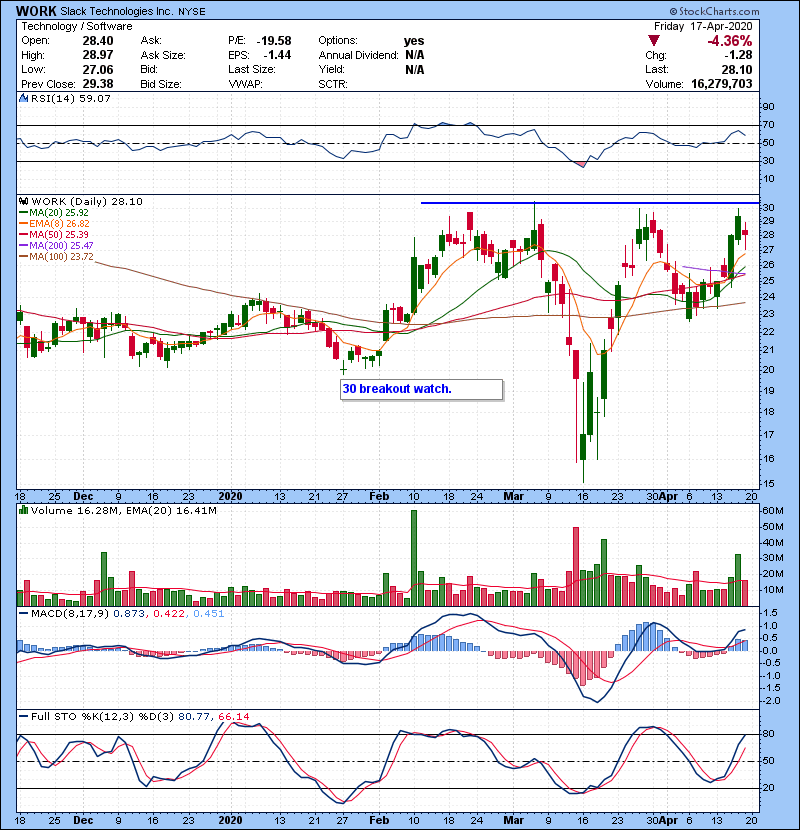Click the 'Mar' label on price chart axis
The width and height of the screenshot is (800, 830).
pos(514,497)
